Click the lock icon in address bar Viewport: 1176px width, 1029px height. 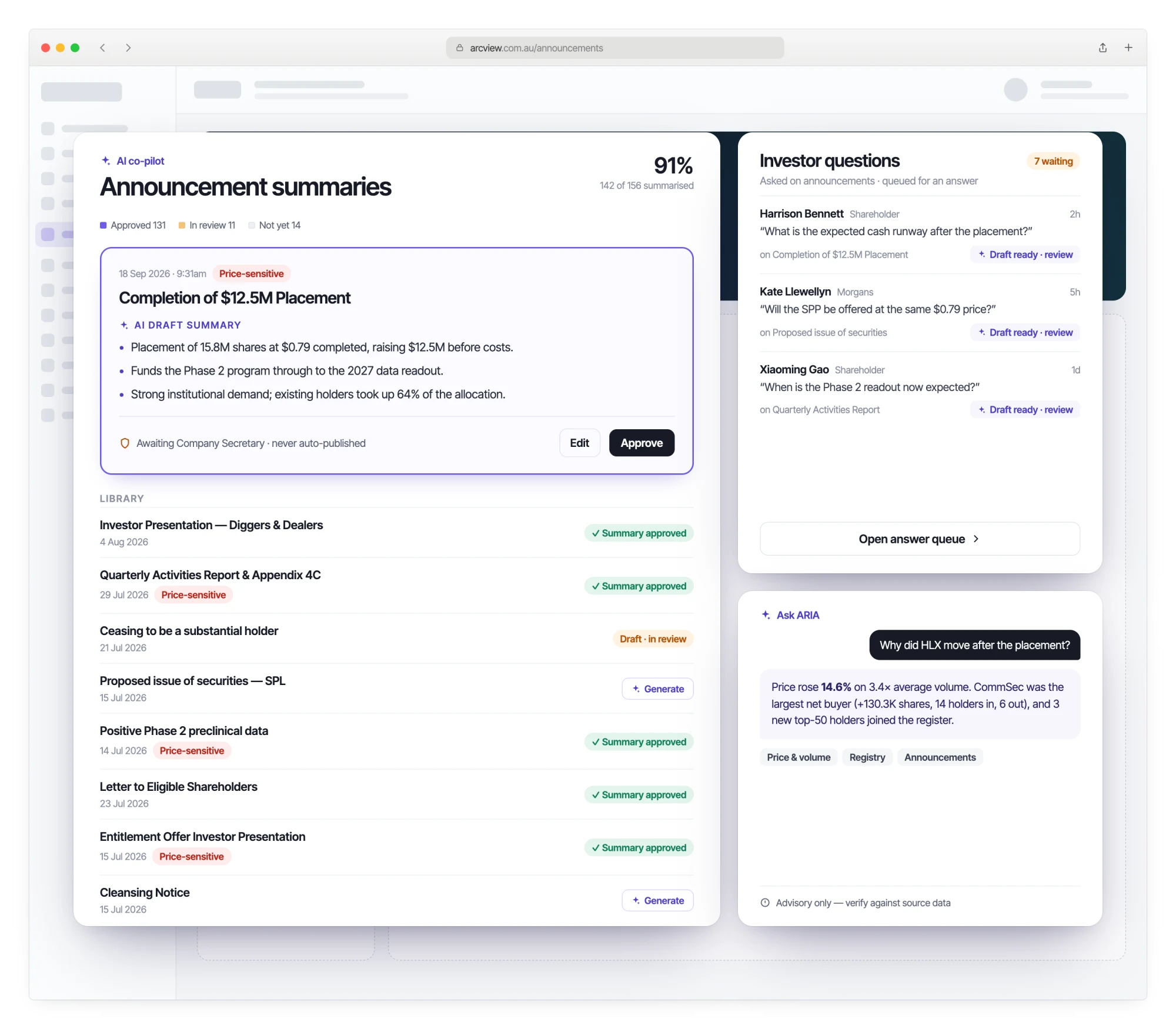point(460,48)
